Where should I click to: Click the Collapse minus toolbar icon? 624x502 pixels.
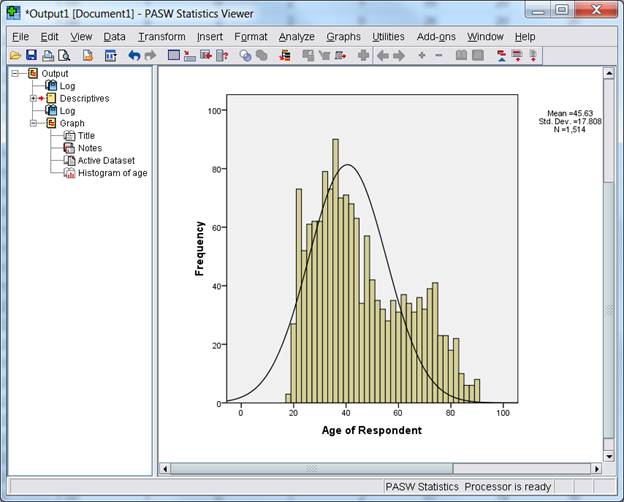(439, 55)
